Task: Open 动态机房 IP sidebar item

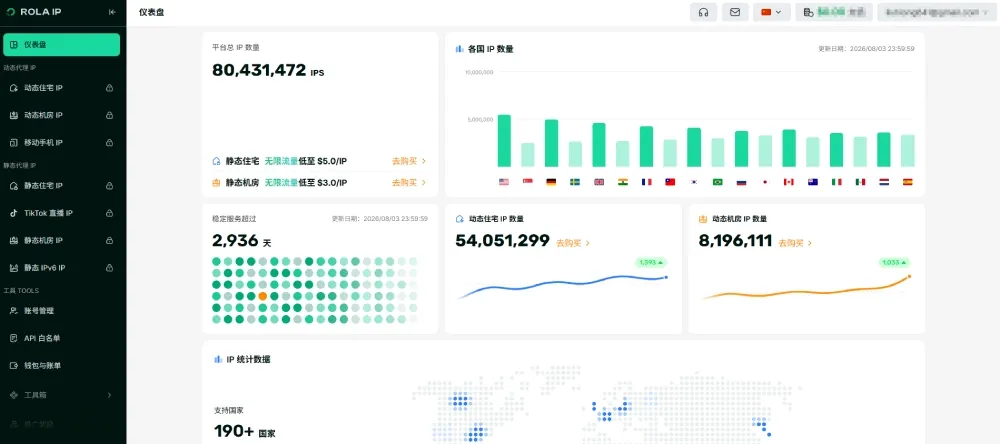Action: click(x=61, y=115)
